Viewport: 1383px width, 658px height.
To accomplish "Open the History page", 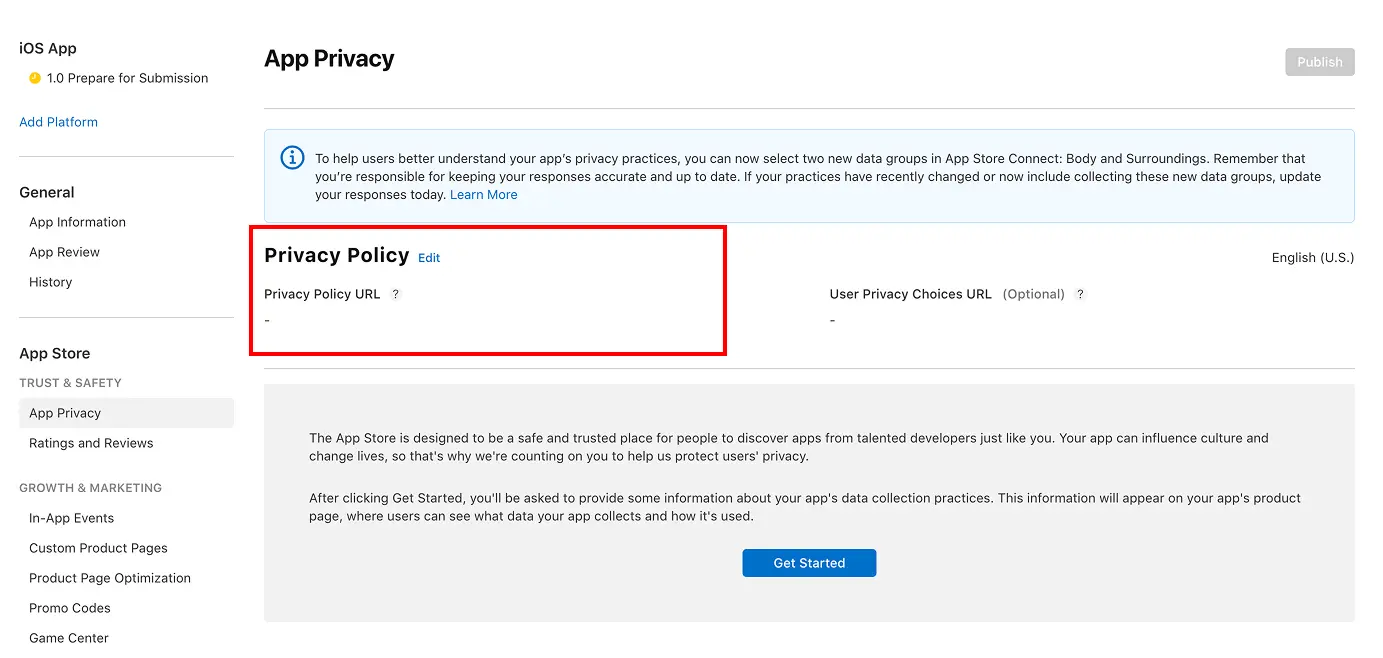I will [x=51, y=282].
